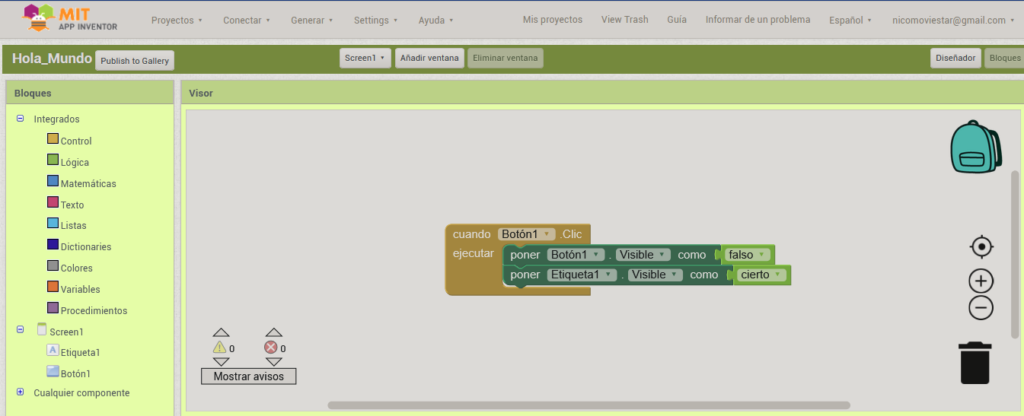
Task: Open Etiqueta1 dropdown in poner block
Action: (x=582, y=275)
